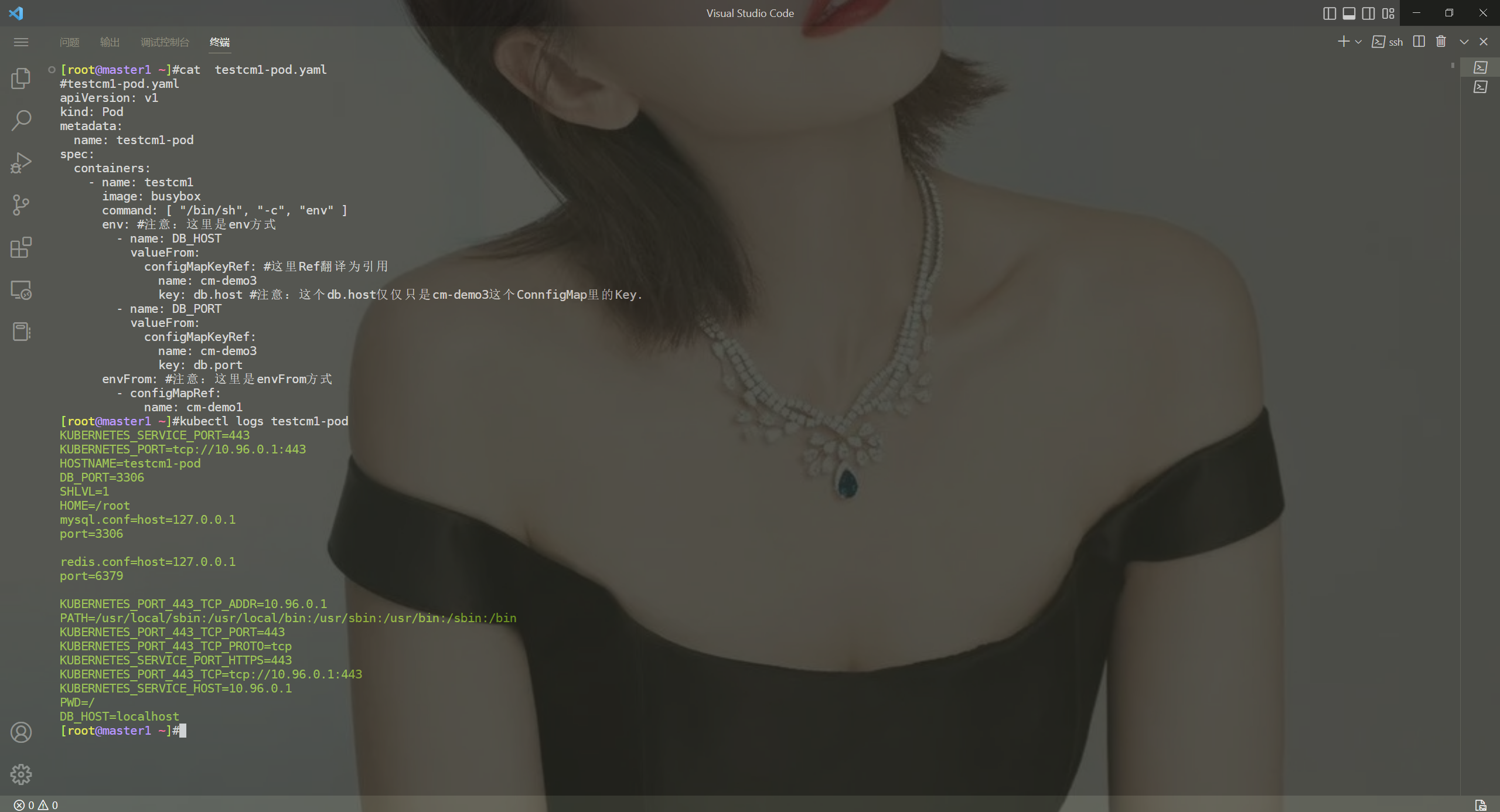The width and height of the screenshot is (1500, 812).
Task: Open the Search view icon
Action: click(x=21, y=120)
